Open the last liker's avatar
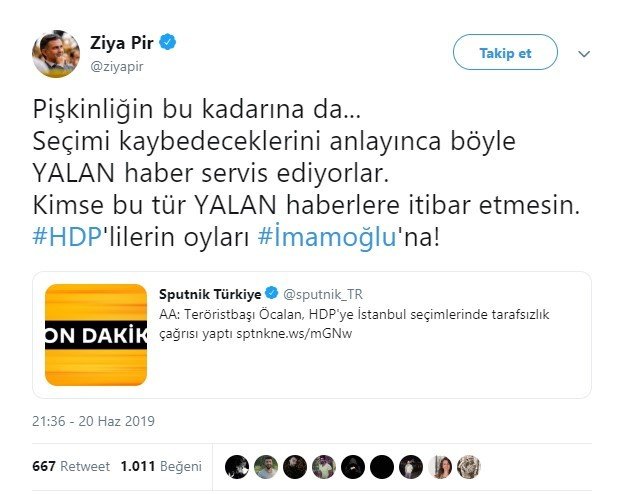Viewport: 618px width, 494px height. (469, 467)
